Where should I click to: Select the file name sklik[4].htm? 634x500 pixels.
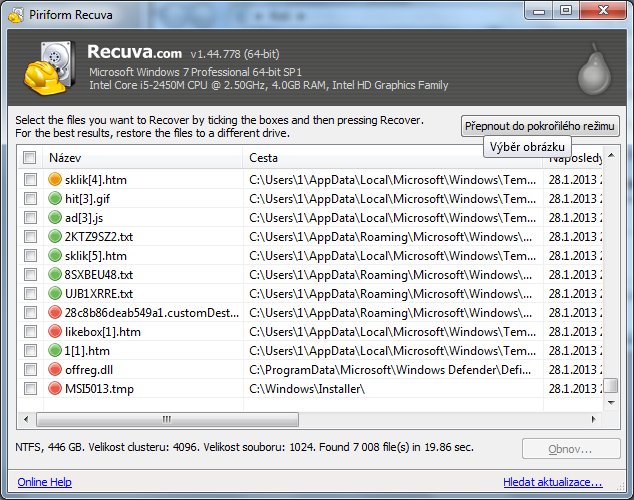tap(96, 179)
